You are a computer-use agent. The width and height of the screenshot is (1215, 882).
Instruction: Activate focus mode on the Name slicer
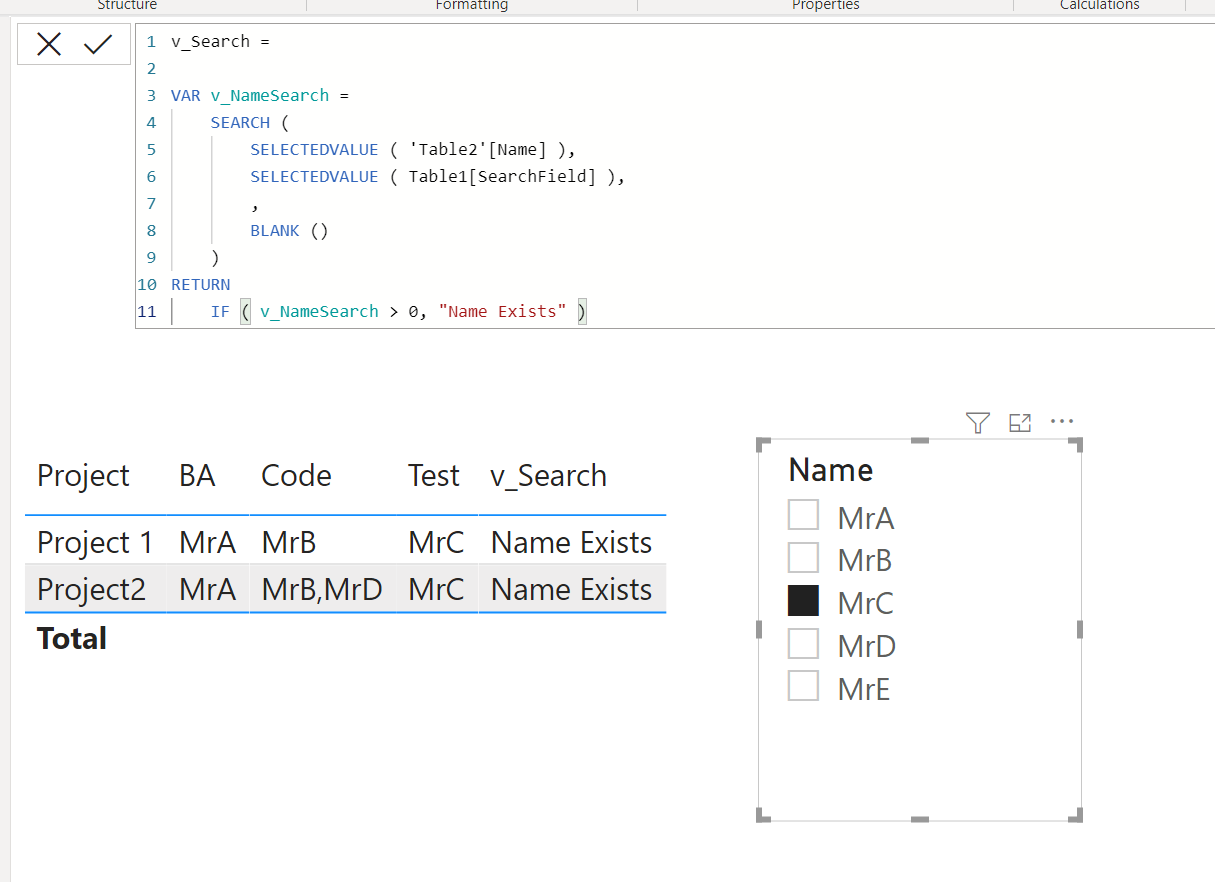(1020, 423)
